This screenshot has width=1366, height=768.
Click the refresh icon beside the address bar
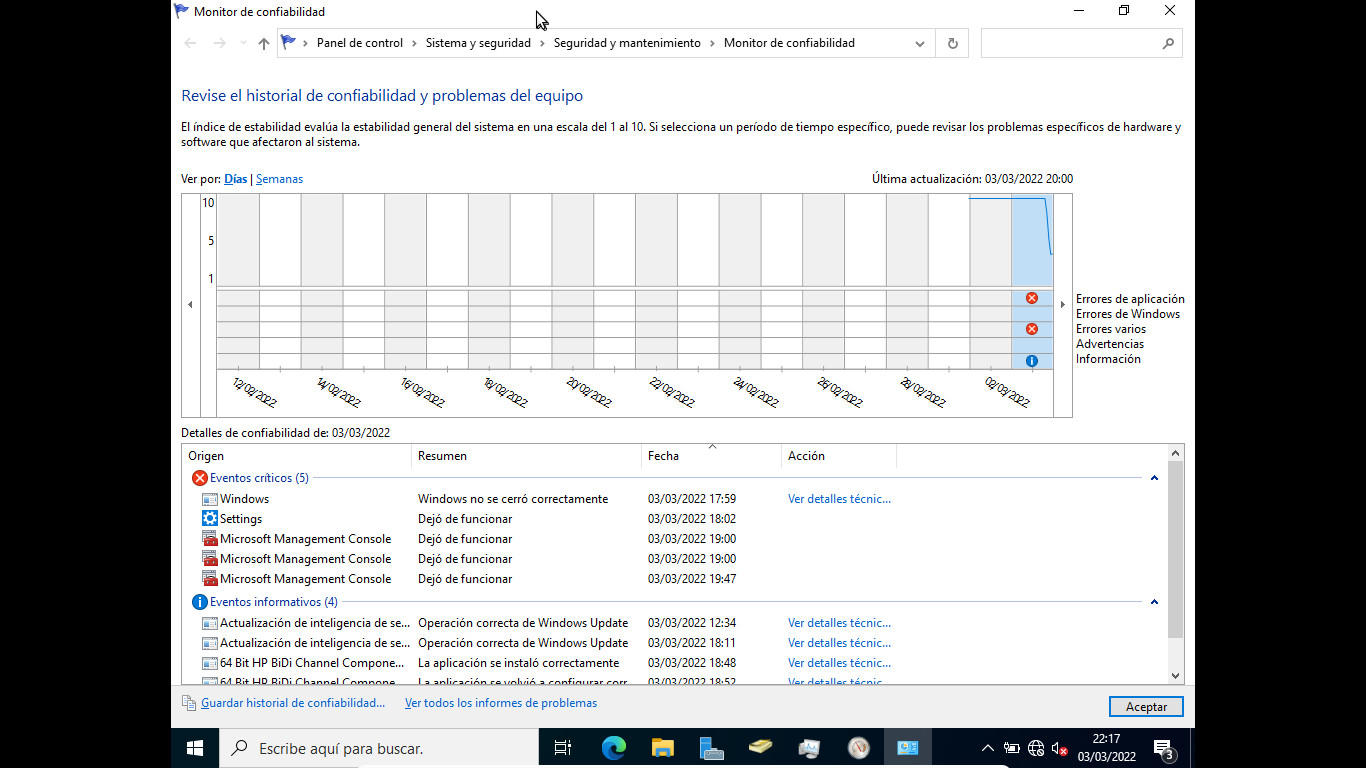coord(951,43)
